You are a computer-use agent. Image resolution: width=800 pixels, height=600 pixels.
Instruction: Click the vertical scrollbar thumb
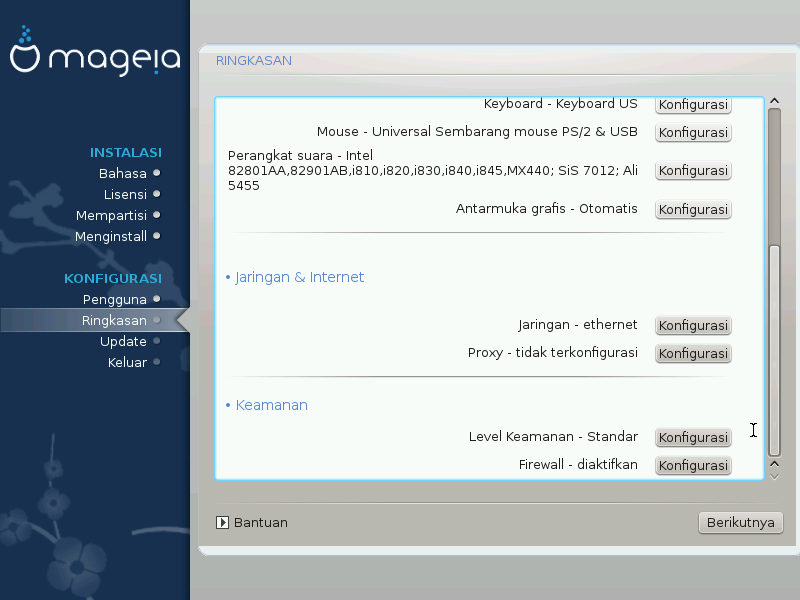coord(773,350)
